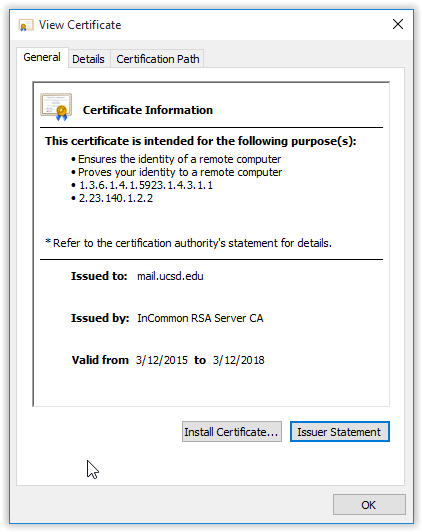
Task: Click the View Certificate title bar icon
Action: coord(26,25)
